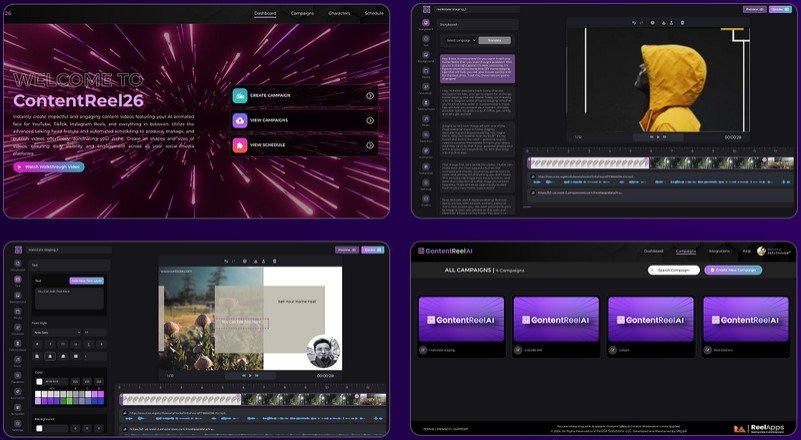The image size is (801, 440).
Task: Click Render button in text editor
Action: [373, 250]
